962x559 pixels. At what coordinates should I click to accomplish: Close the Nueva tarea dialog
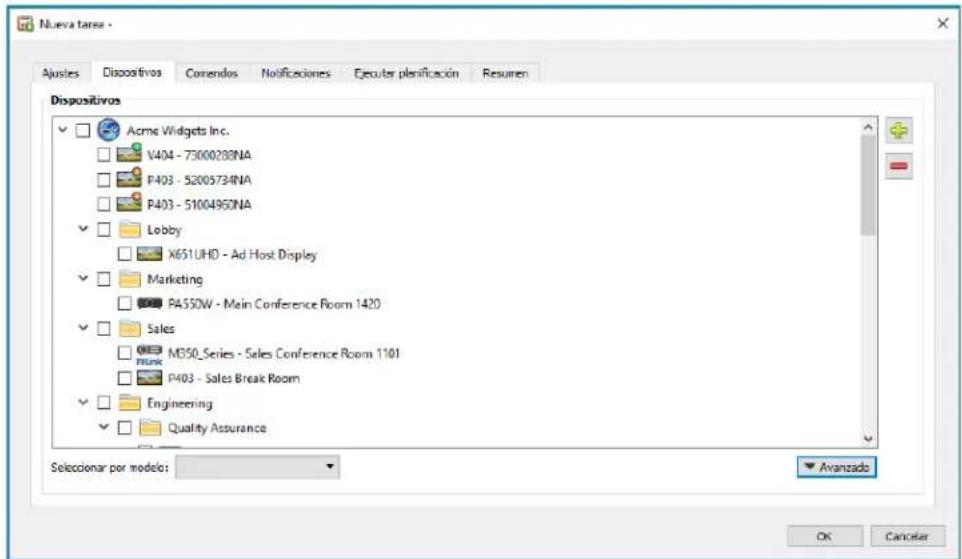(943, 24)
